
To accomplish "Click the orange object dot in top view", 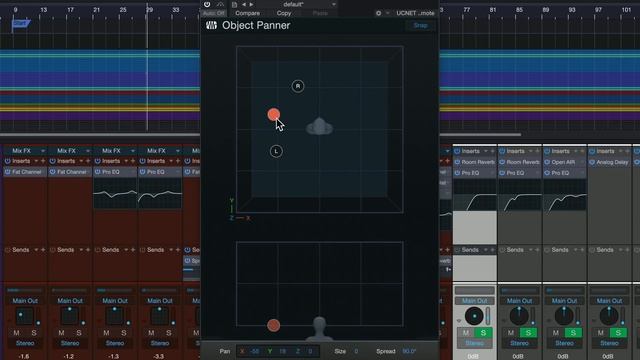I will coord(273,114).
